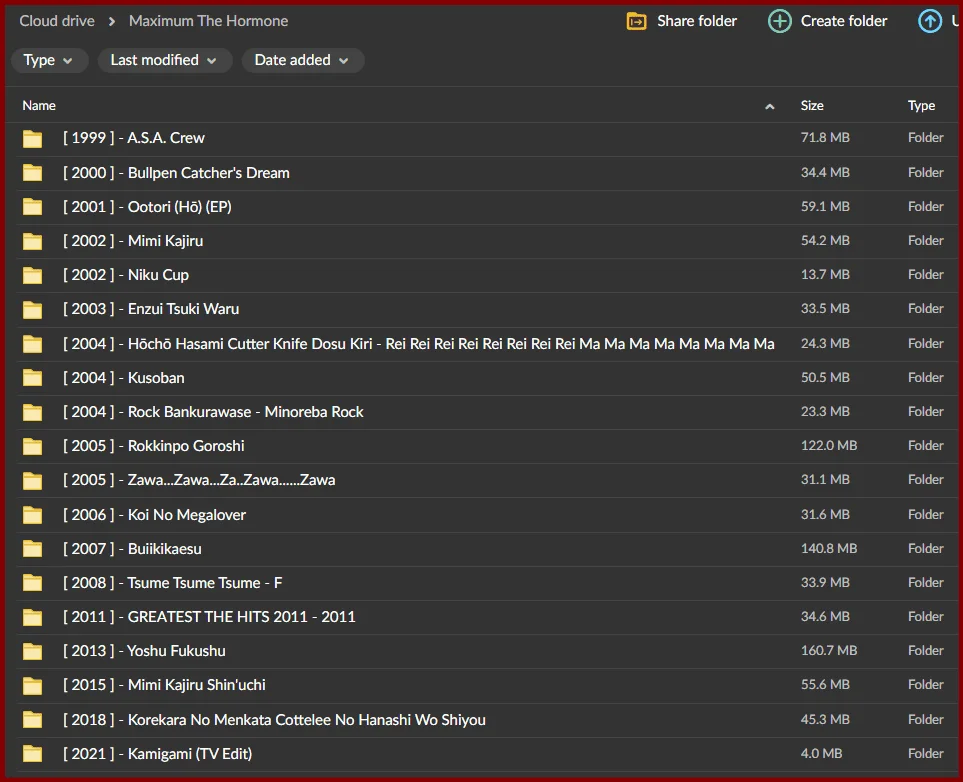Click folder icon for Kamigami (TV Edit)
This screenshot has height=782, width=963.
pyautogui.click(x=33, y=754)
